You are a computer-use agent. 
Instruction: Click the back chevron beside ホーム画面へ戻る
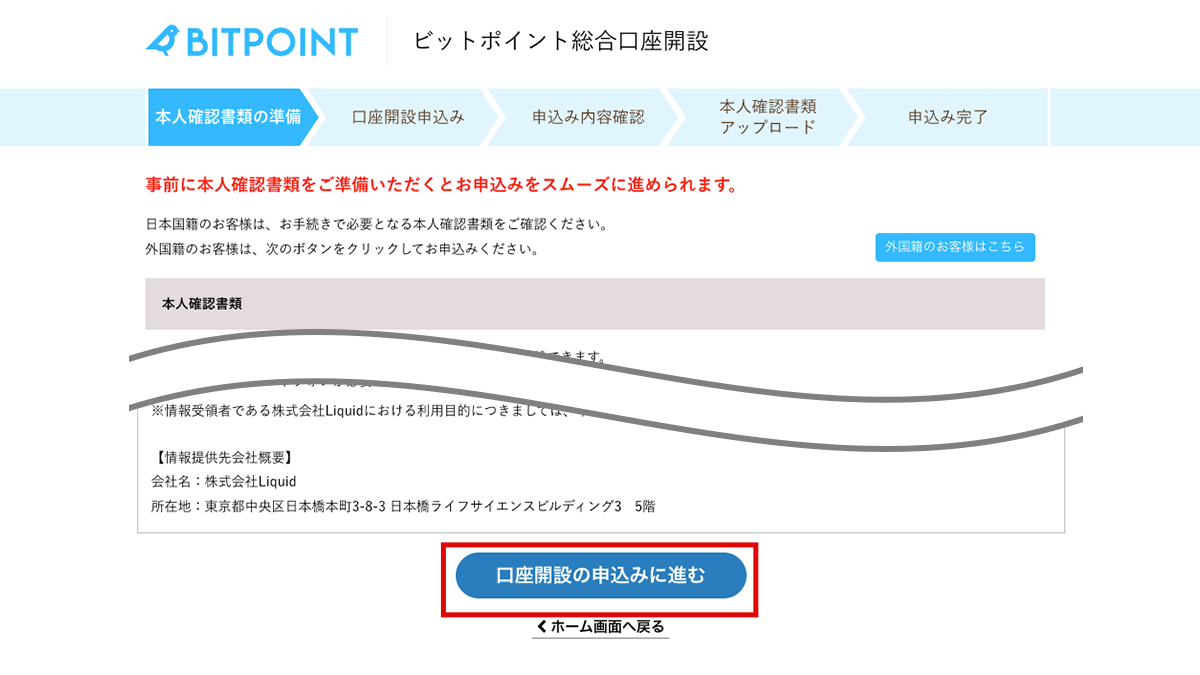point(542,627)
